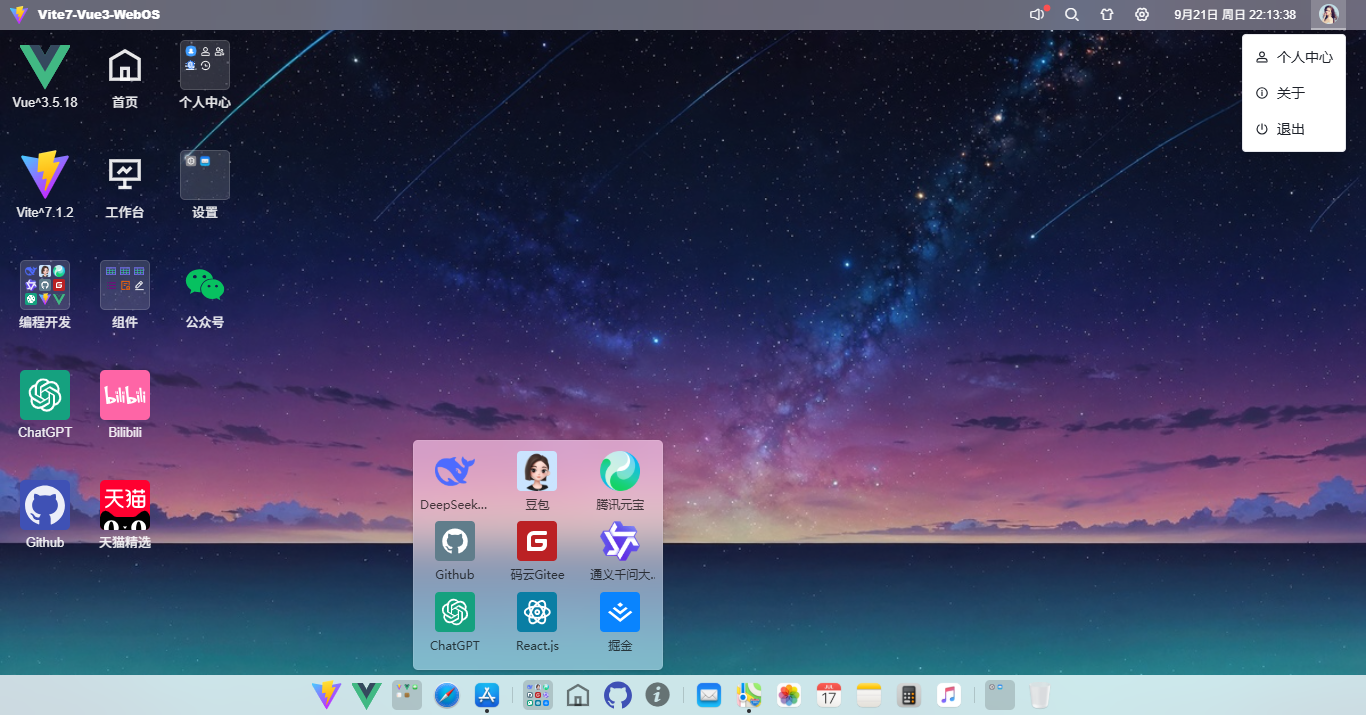Launch 码云Gitee from the folder
This screenshot has height=715, width=1366.
[537, 541]
